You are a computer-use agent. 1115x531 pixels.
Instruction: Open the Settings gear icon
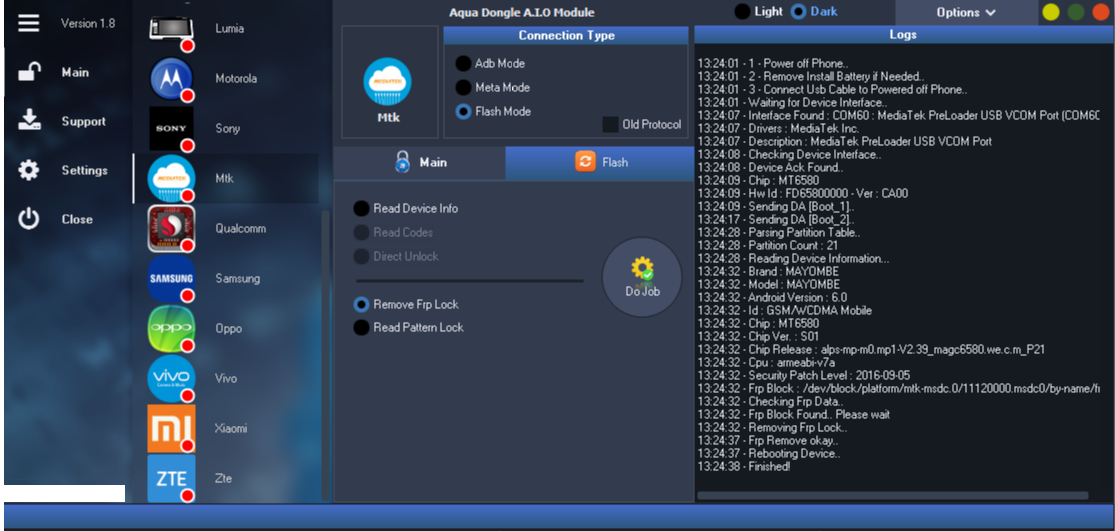click(x=28, y=170)
